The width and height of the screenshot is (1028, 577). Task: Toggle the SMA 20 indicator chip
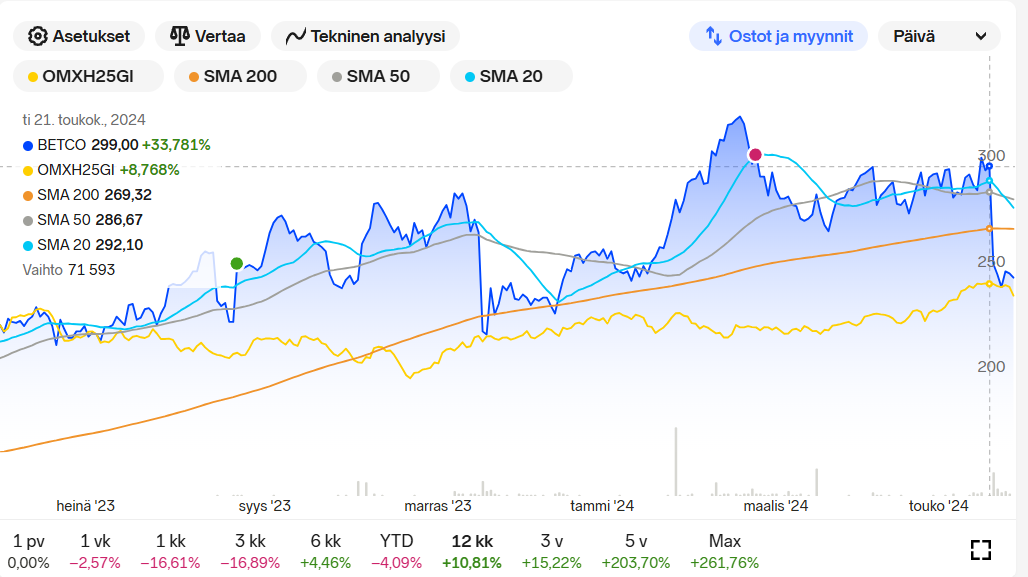click(510, 76)
